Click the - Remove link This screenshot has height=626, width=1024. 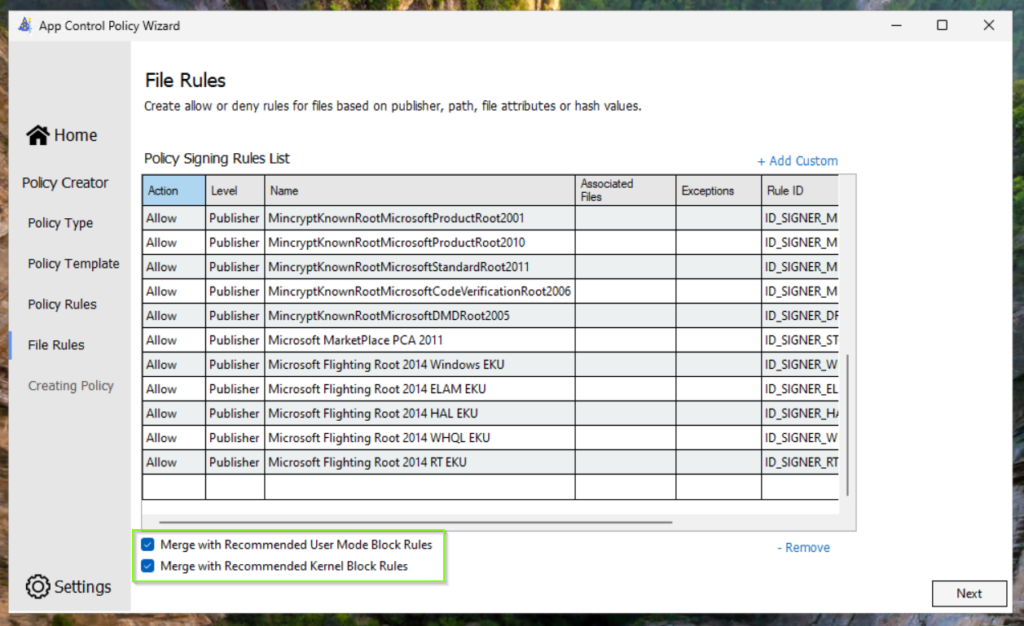point(803,548)
